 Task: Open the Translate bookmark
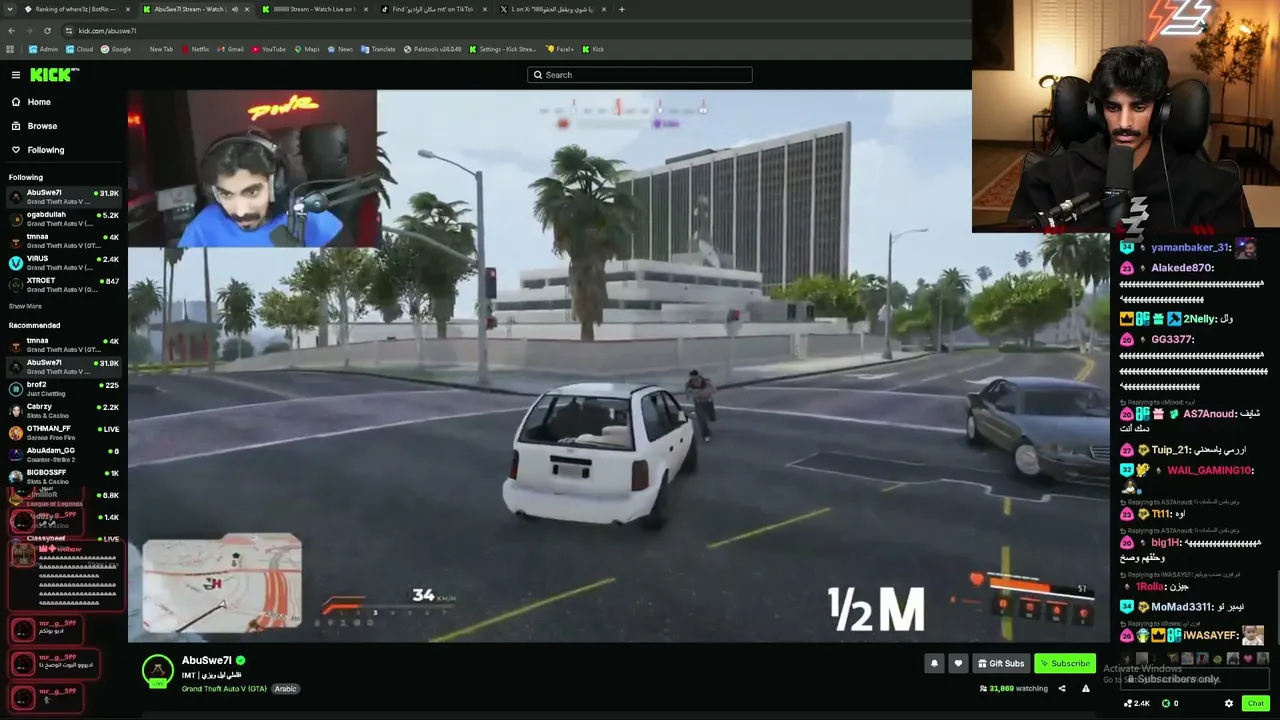378,49
